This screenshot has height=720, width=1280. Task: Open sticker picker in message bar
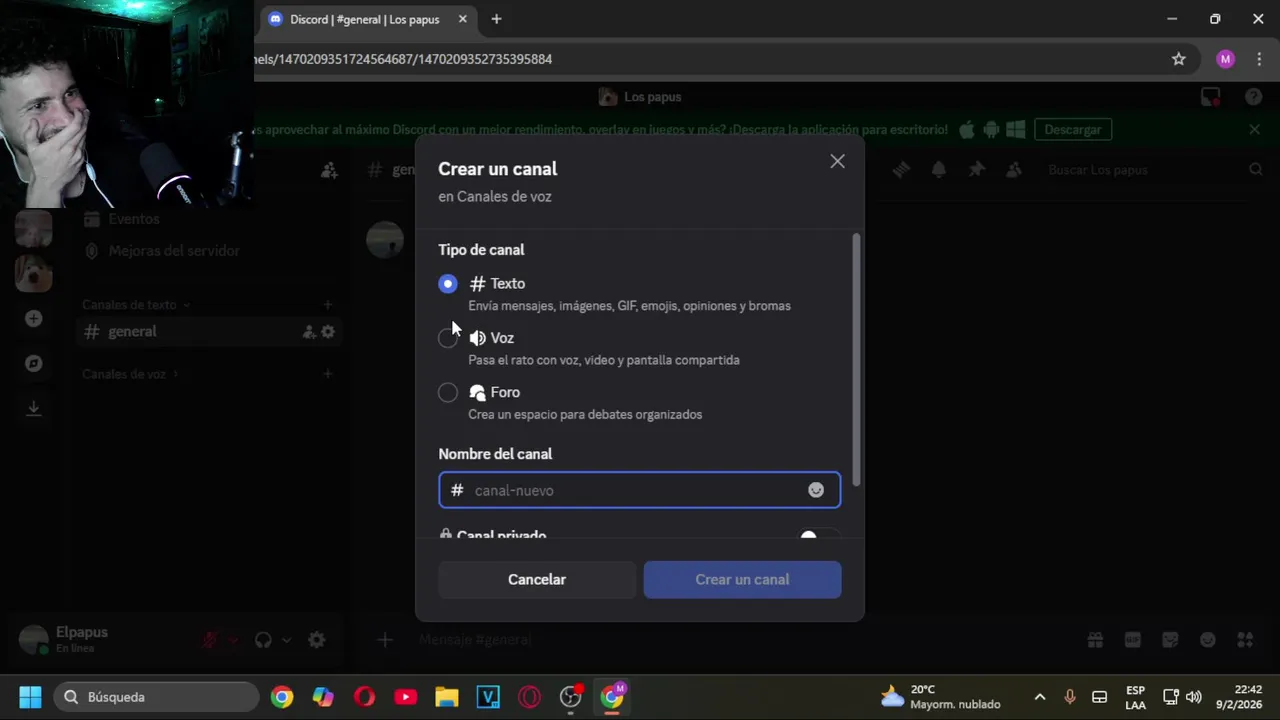1170,640
